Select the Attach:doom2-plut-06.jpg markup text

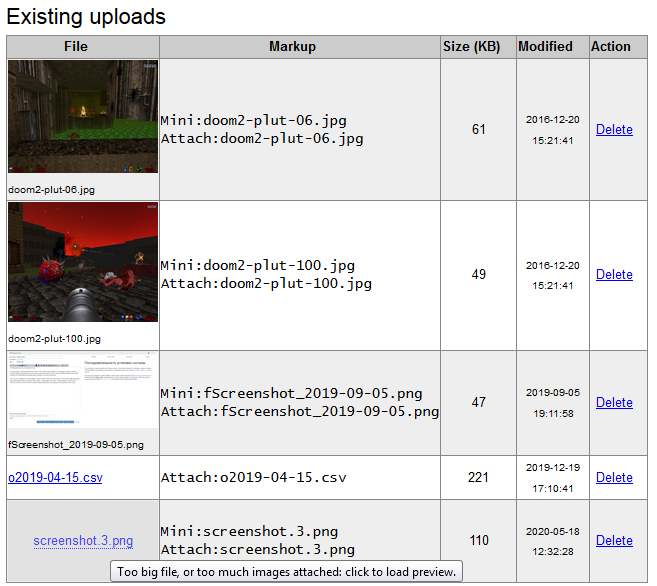point(262,139)
